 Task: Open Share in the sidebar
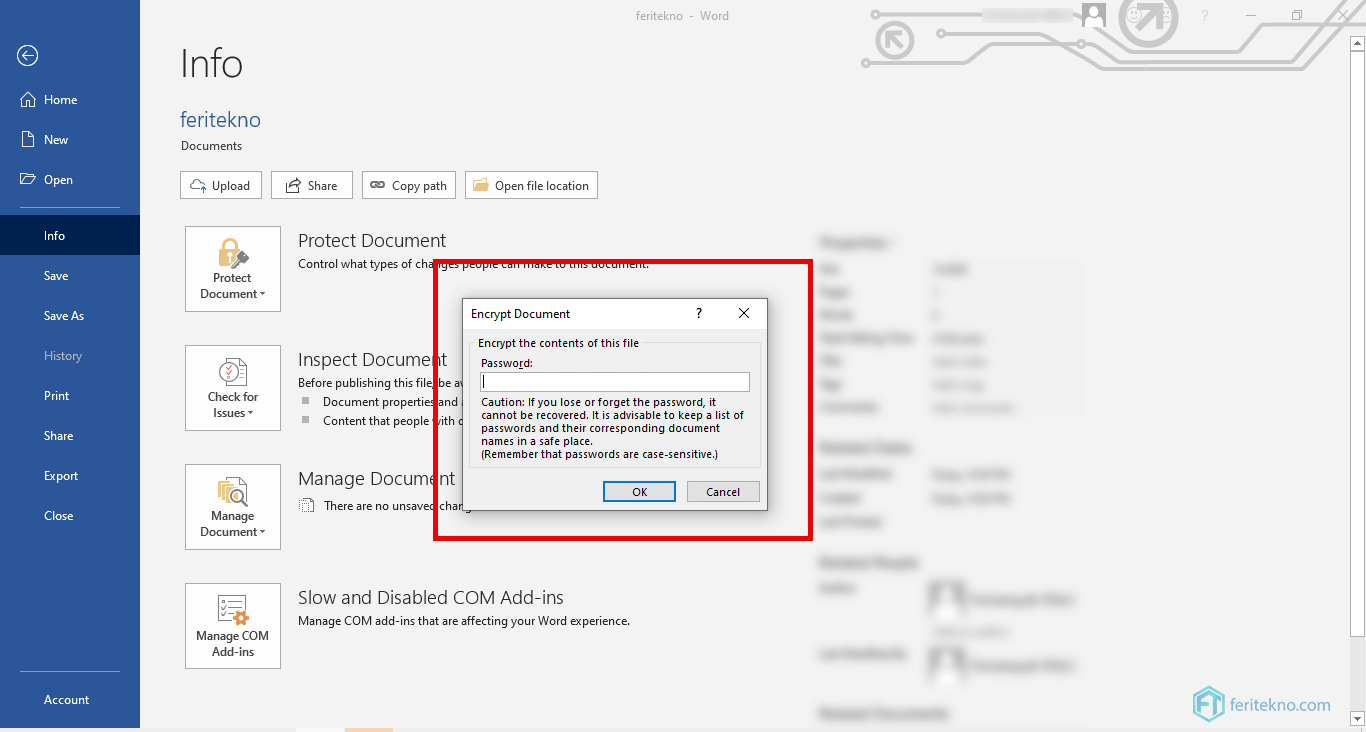(x=70, y=436)
